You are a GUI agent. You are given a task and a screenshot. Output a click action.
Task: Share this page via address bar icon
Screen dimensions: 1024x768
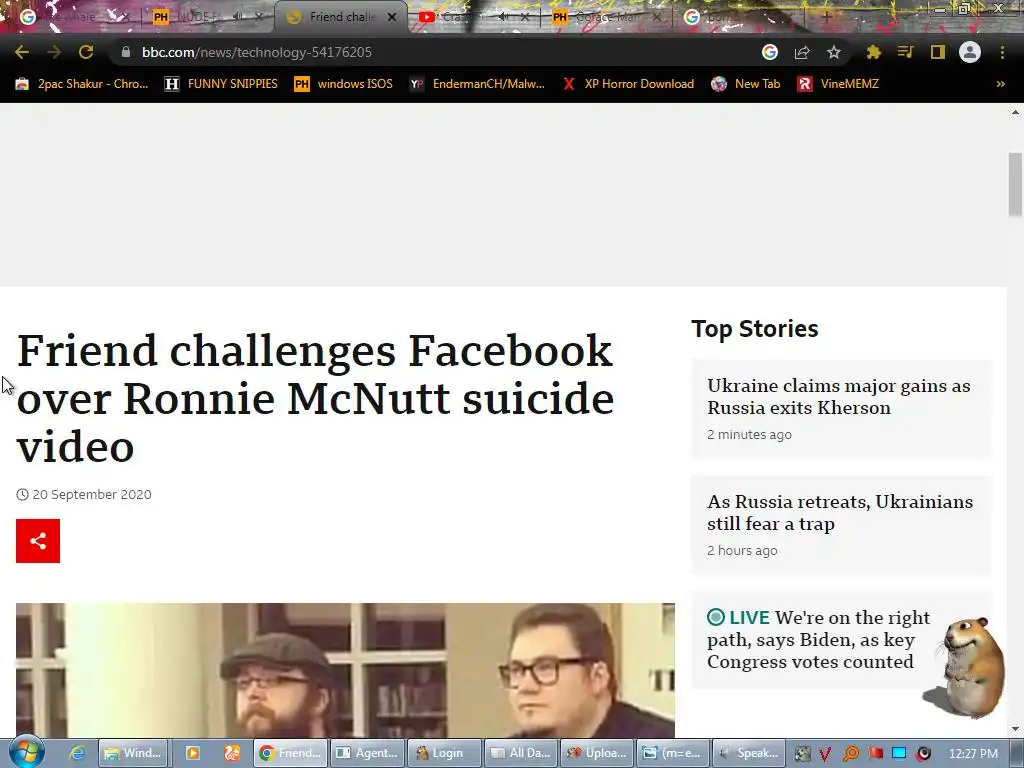pos(802,52)
